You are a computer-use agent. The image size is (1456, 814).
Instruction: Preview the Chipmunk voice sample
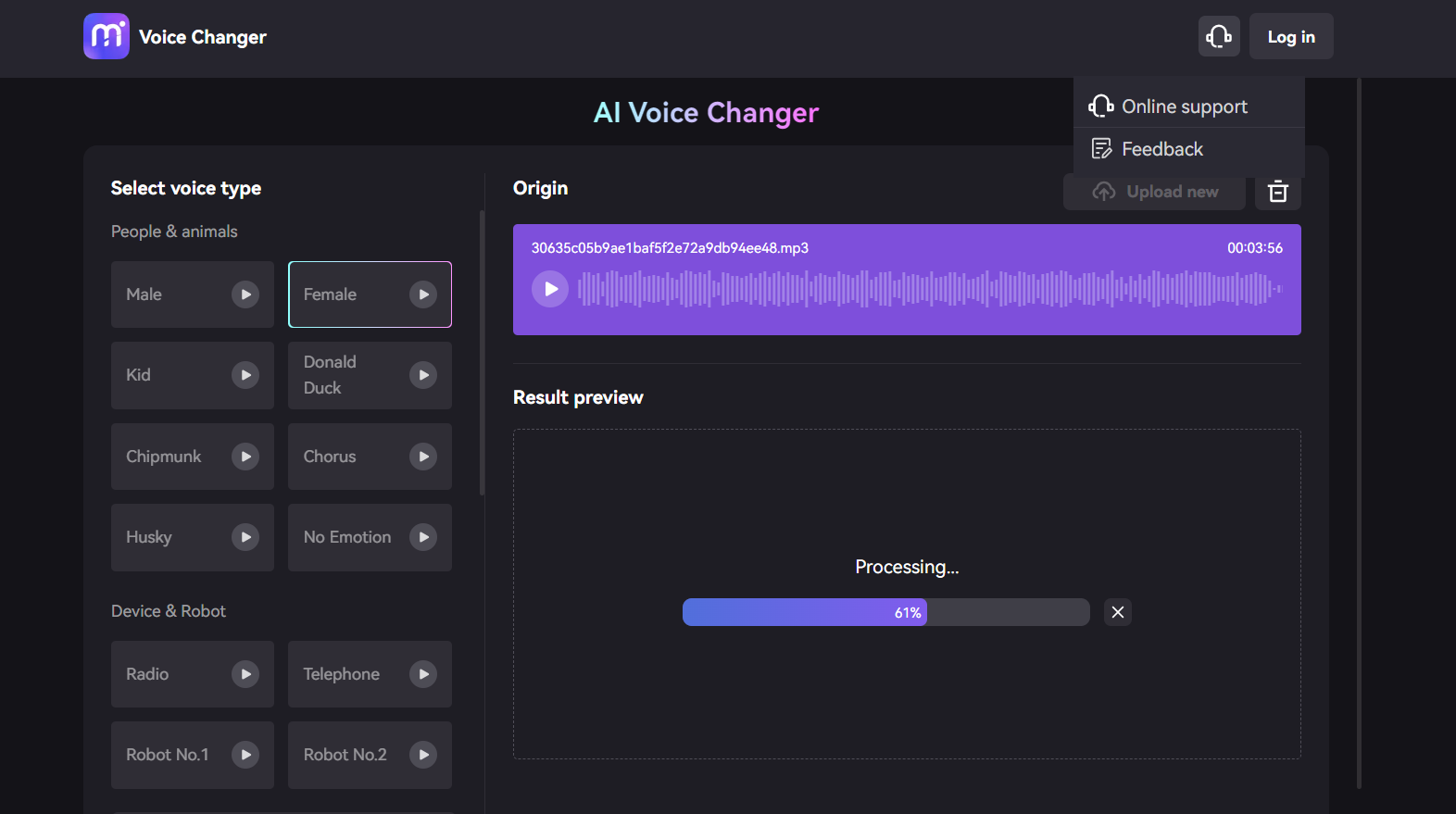pos(245,457)
